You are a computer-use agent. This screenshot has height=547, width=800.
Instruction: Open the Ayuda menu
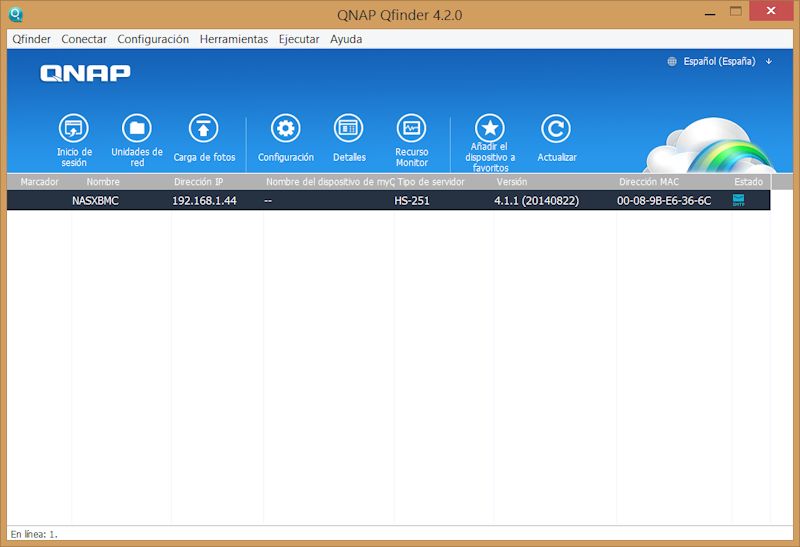click(x=346, y=39)
